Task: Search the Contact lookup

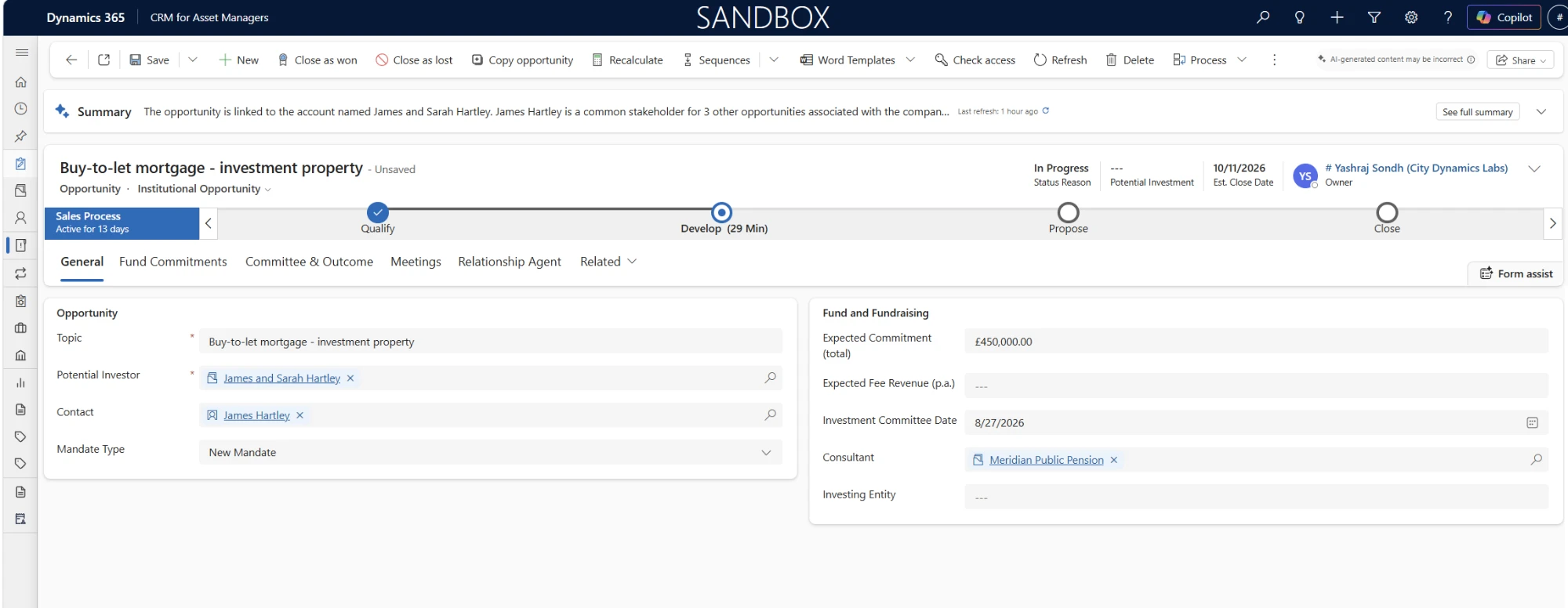Action: click(770, 414)
